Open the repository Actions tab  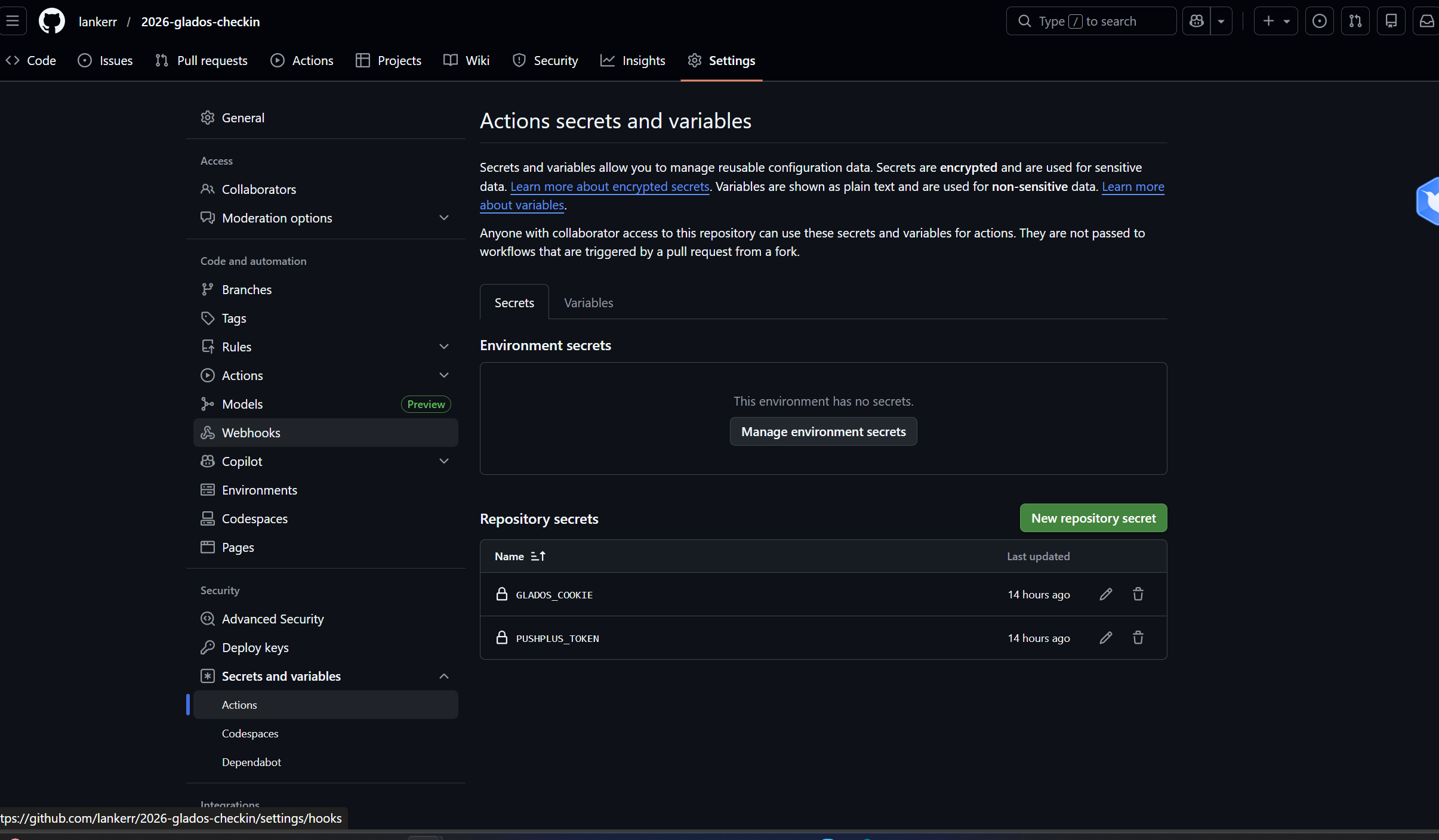point(301,60)
